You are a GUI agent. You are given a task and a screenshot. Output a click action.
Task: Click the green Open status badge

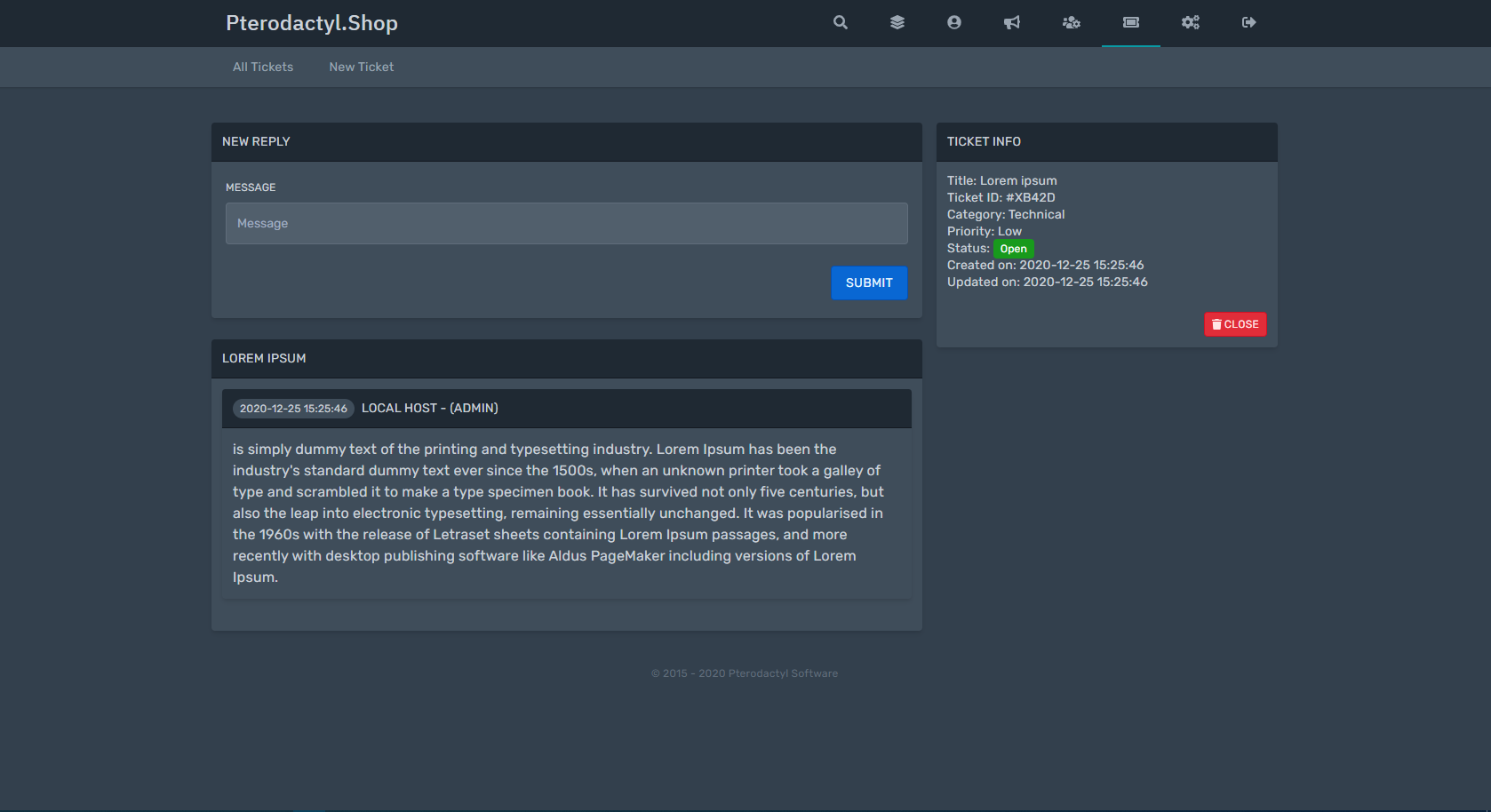tap(1013, 249)
